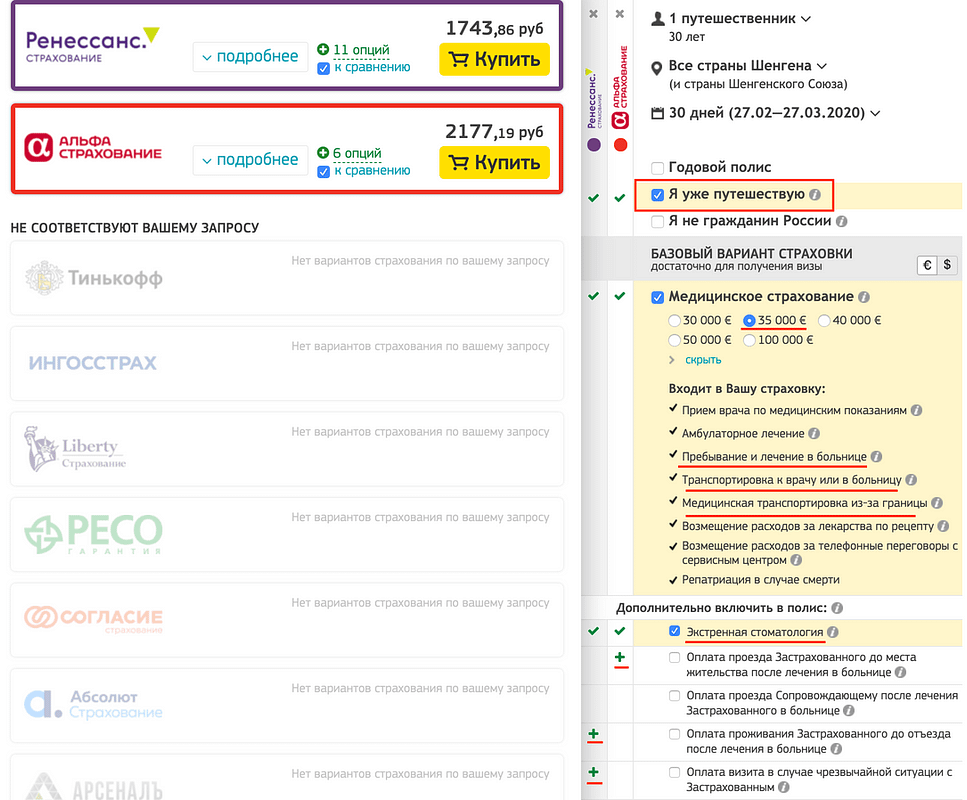This screenshot has width=967, height=800.
Task: Open info icon for Я уже путешествую
Action: [x=815, y=194]
